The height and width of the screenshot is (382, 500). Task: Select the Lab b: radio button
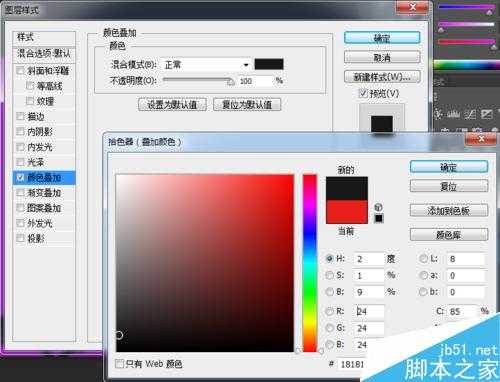click(x=423, y=292)
